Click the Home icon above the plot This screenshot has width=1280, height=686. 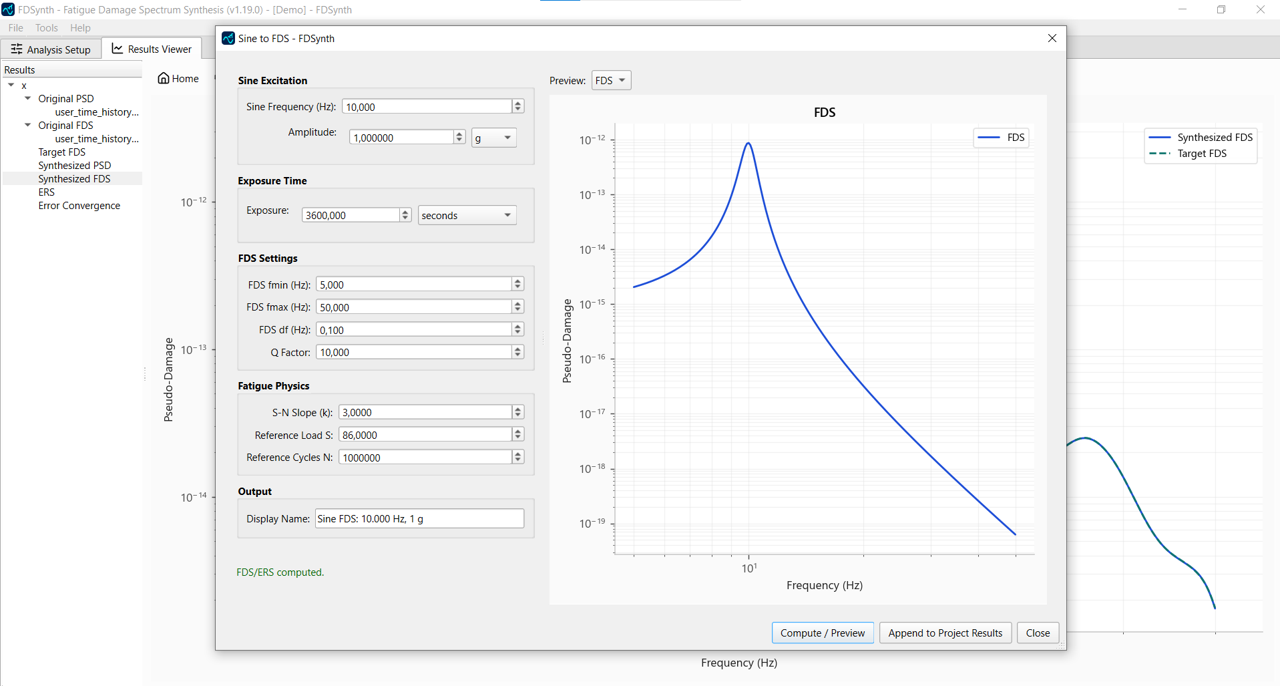coord(161,77)
